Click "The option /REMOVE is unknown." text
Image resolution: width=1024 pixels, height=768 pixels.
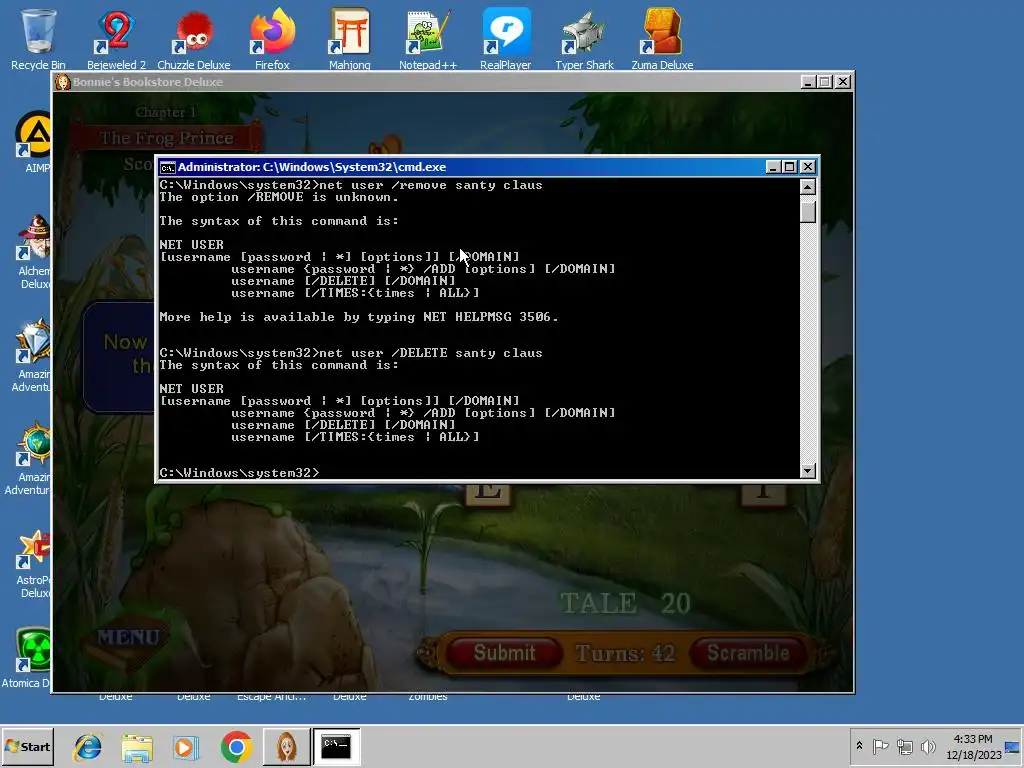click(x=279, y=197)
